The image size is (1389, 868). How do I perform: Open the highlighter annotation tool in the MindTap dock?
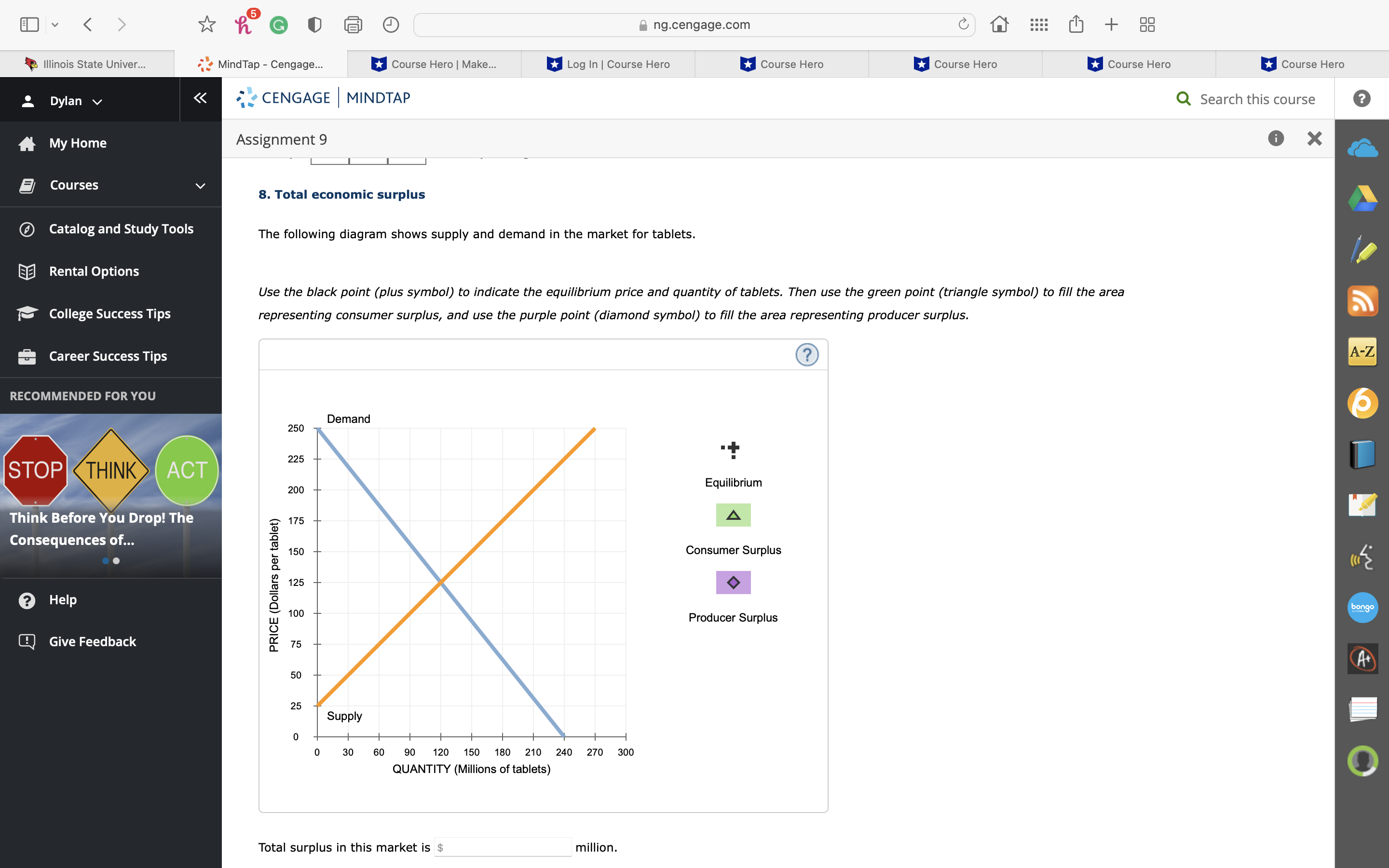tap(1363, 249)
